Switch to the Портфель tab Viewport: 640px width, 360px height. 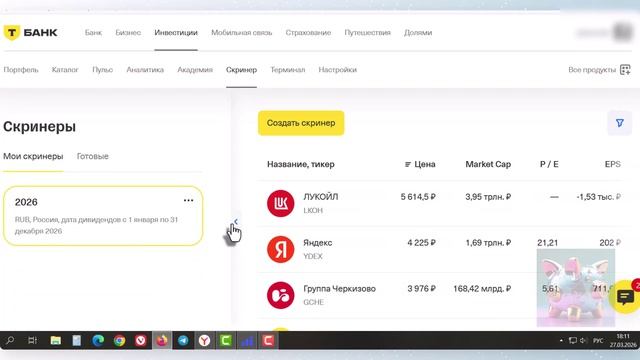pos(21,70)
